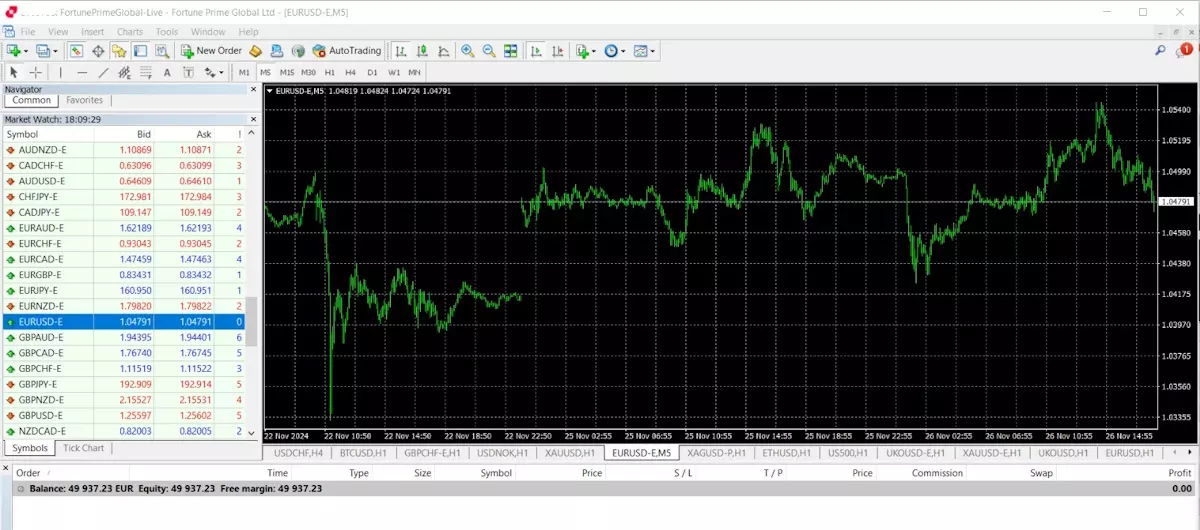Open the Strategy Tester icon
The height and width of the screenshot is (530, 1200).
[163, 51]
